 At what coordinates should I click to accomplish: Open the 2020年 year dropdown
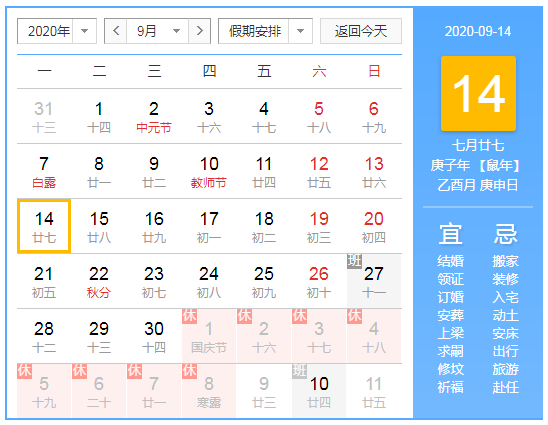57,31
